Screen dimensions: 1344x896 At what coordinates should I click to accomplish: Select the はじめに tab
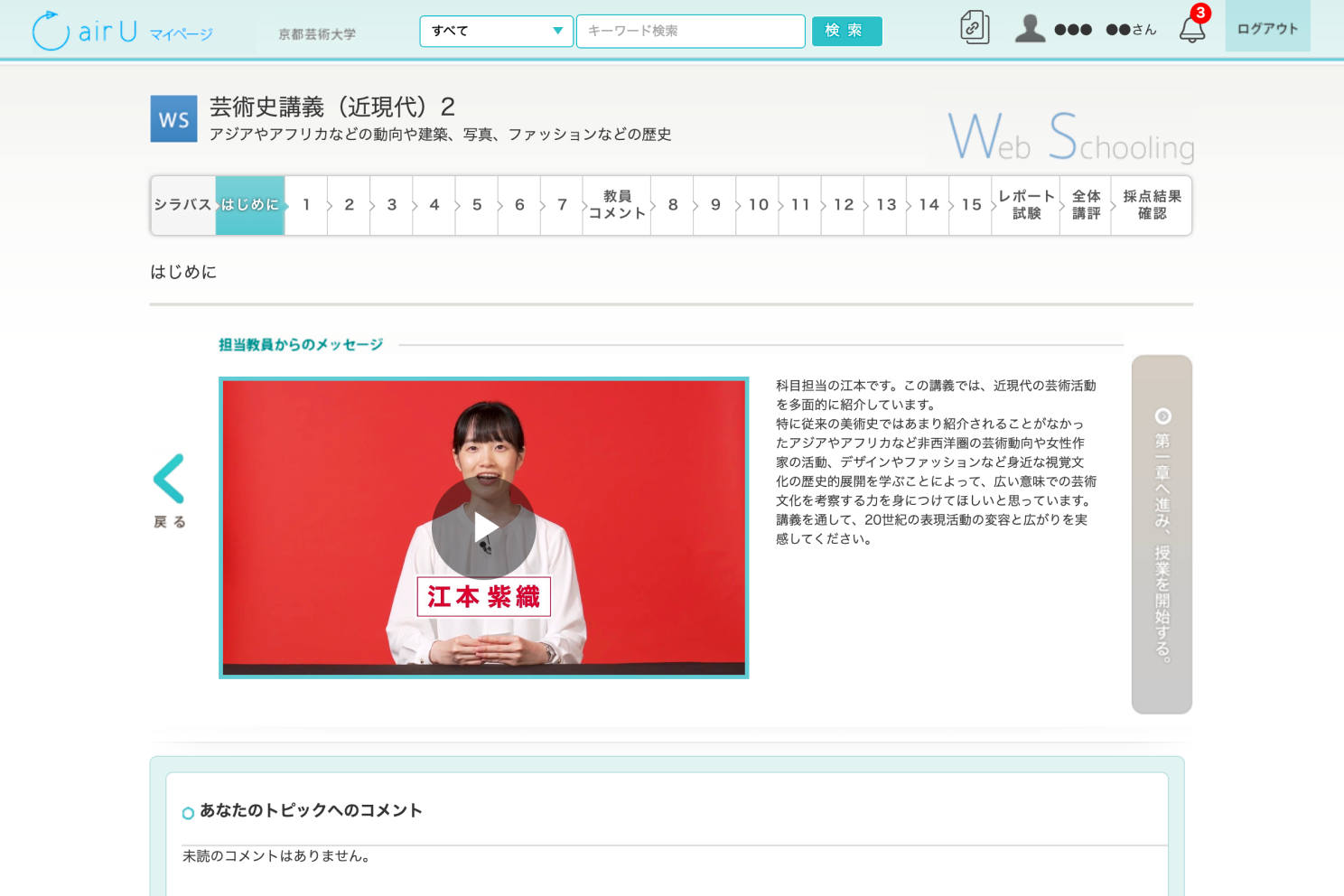[250, 205]
